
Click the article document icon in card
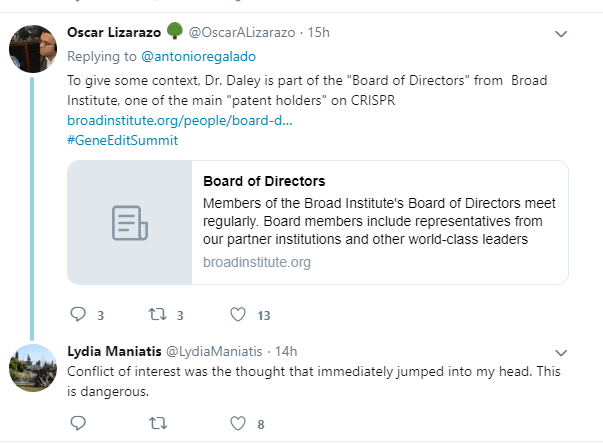(130, 224)
